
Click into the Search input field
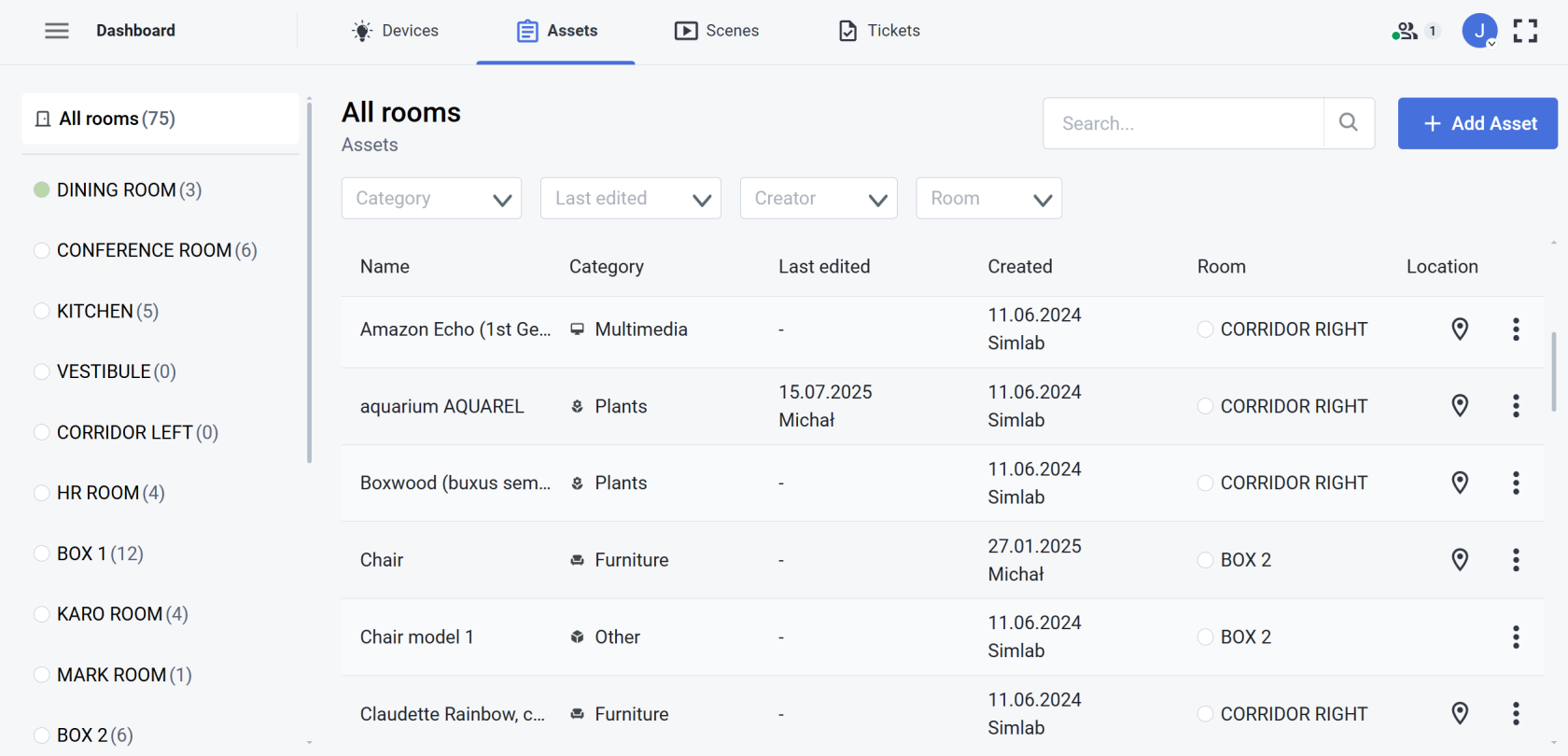pyautogui.click(x=1183, y=123)
